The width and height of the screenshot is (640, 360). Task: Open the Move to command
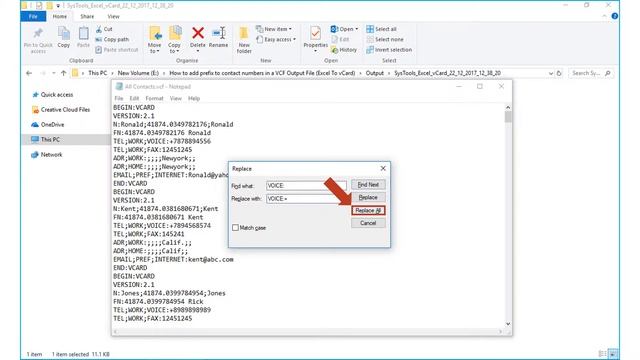tap(154, 40)
